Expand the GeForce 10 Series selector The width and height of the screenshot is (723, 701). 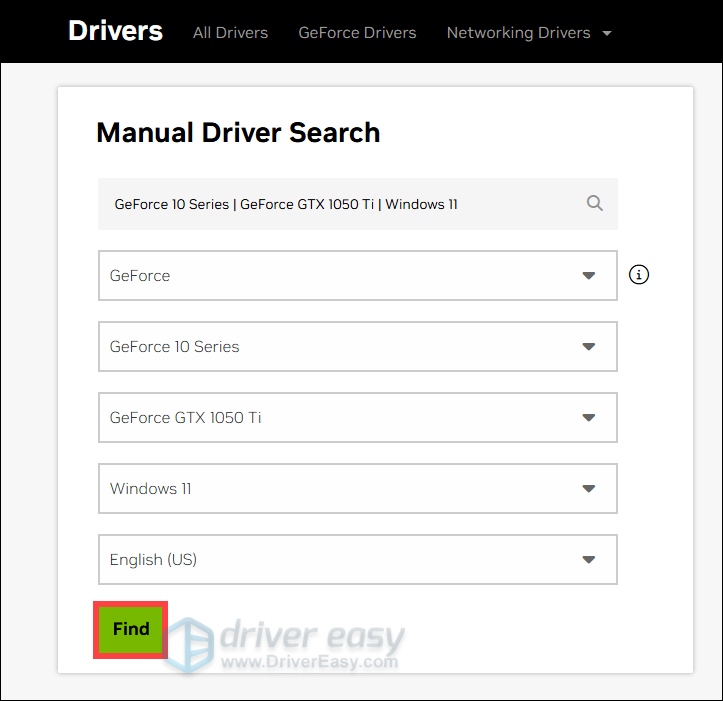340,347
